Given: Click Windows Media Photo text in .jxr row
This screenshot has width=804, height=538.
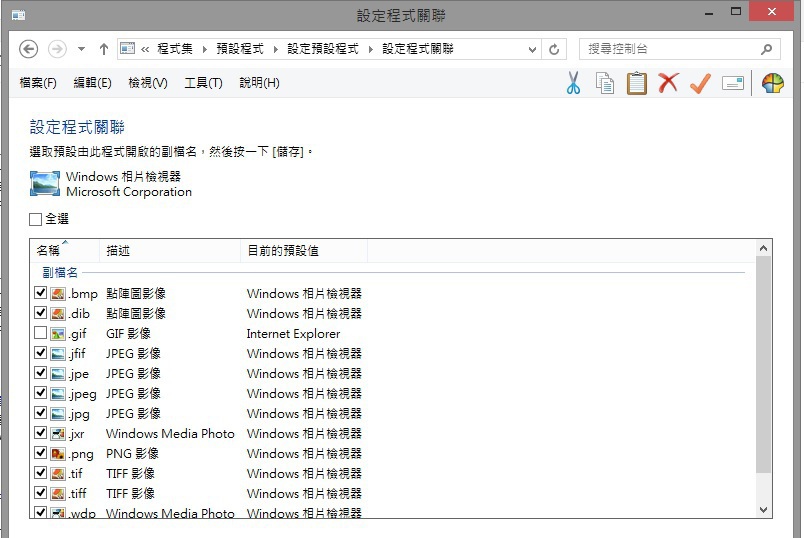Looking at the screenshot, I should coord(170,434).
